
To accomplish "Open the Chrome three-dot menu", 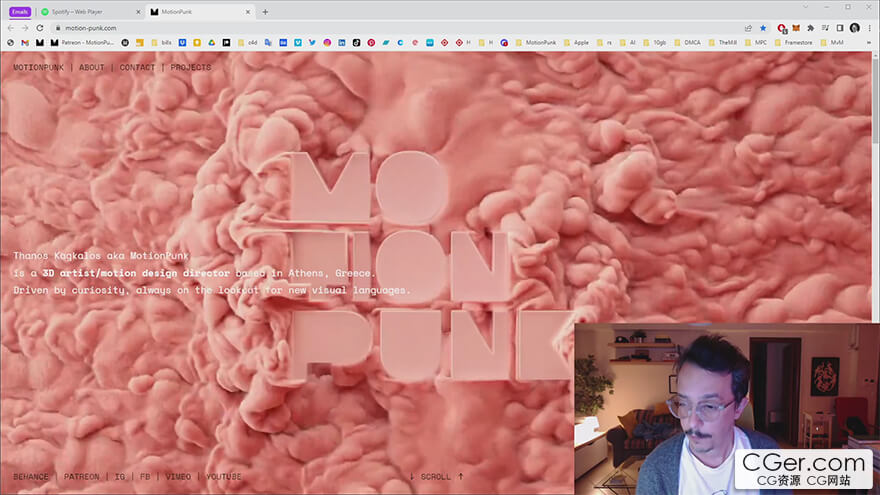I will (869, 28).
